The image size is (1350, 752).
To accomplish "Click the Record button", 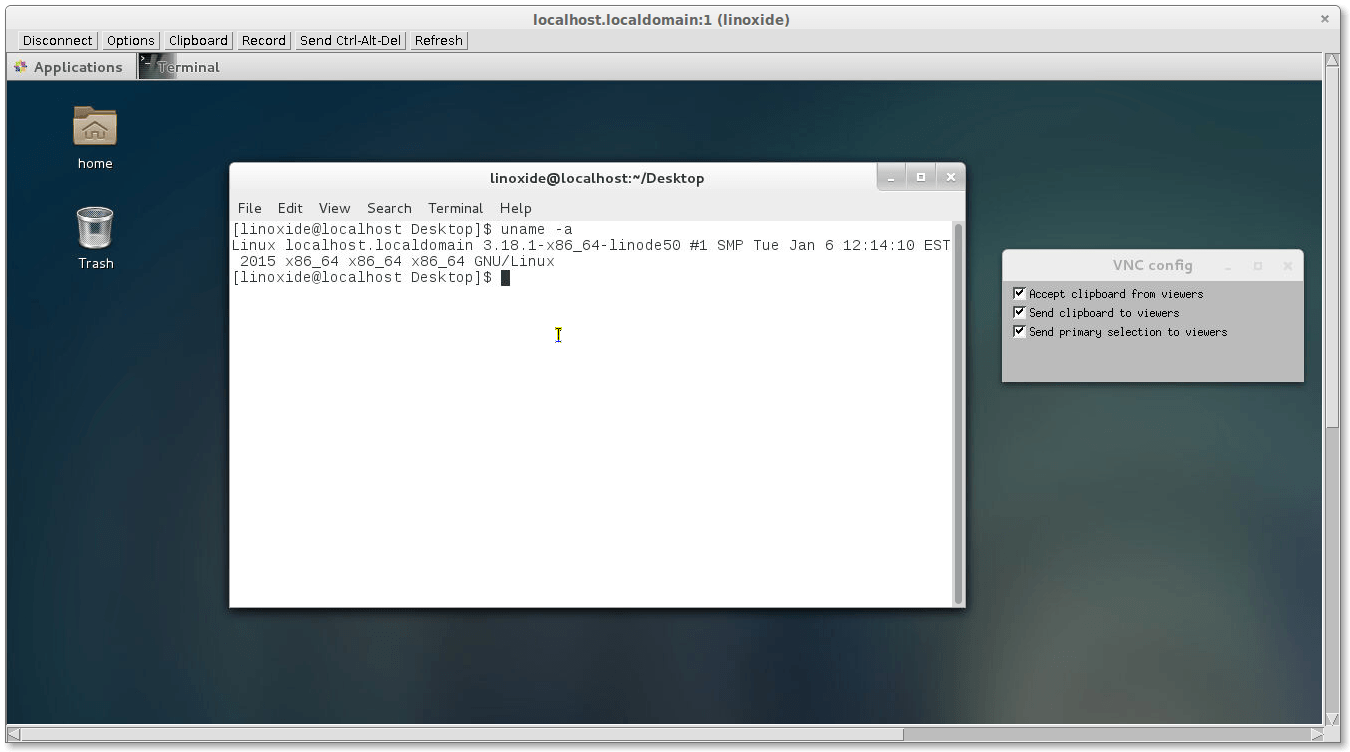I will click(x=263, y=40).
